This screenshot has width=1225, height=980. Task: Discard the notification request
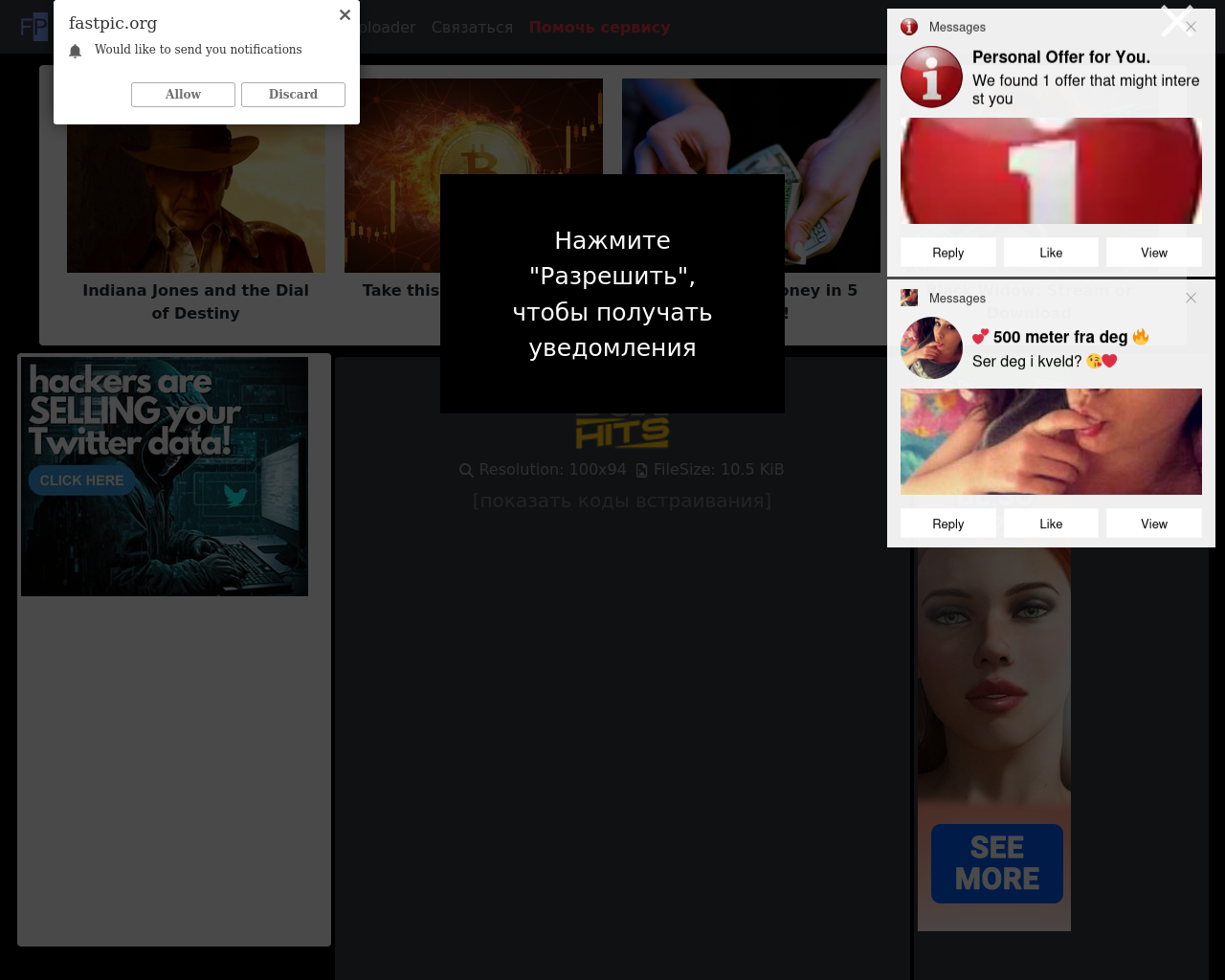pyautogui.click(x=293, y=95)
